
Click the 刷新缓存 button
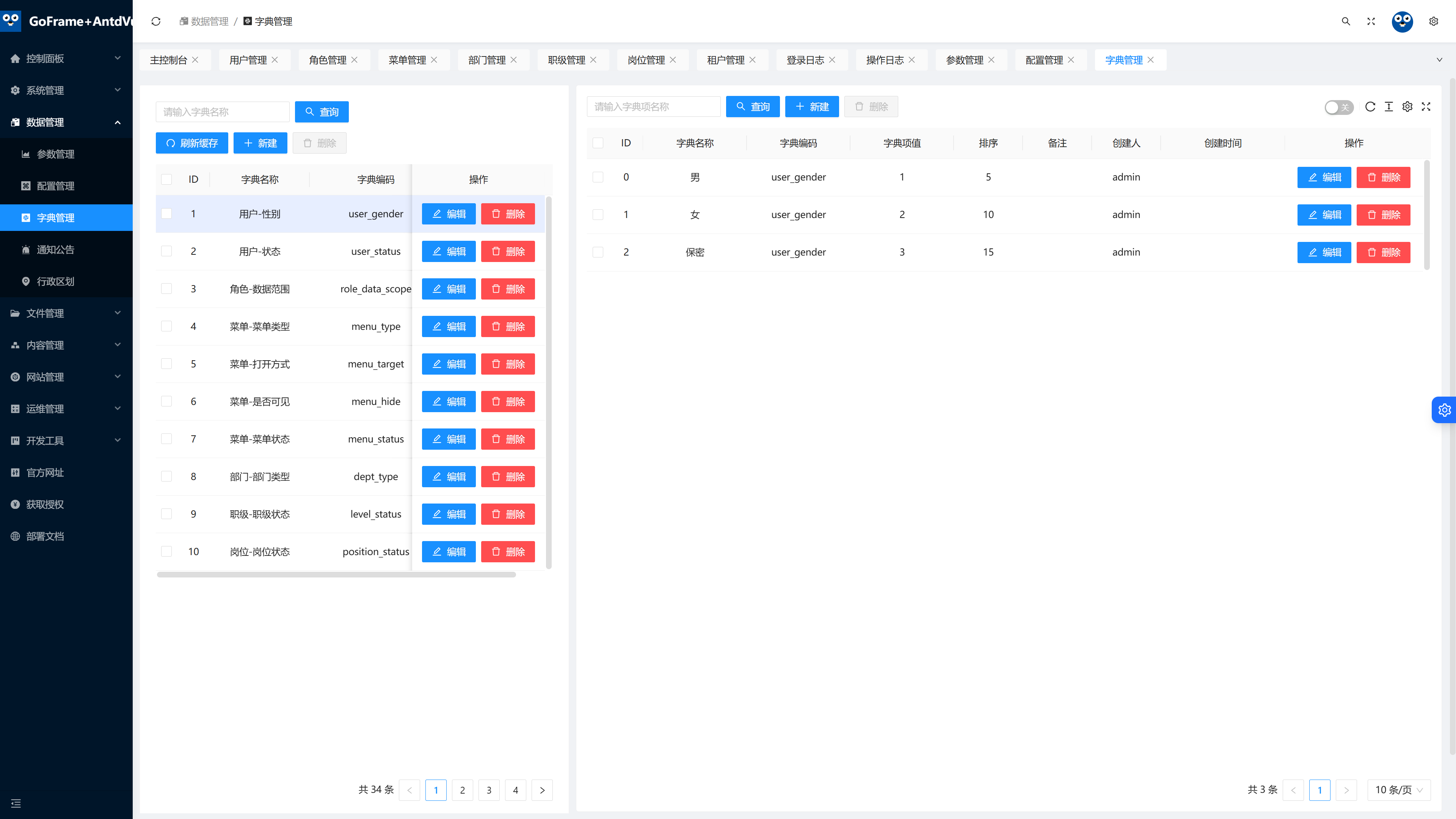click(x=191, y=143)
